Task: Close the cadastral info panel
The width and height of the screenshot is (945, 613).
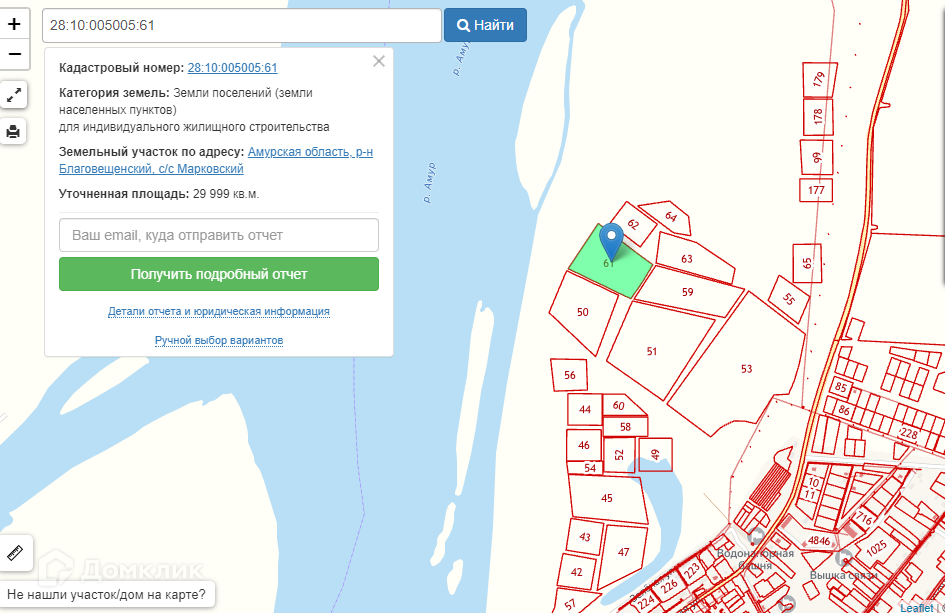Action: (378, 61)
